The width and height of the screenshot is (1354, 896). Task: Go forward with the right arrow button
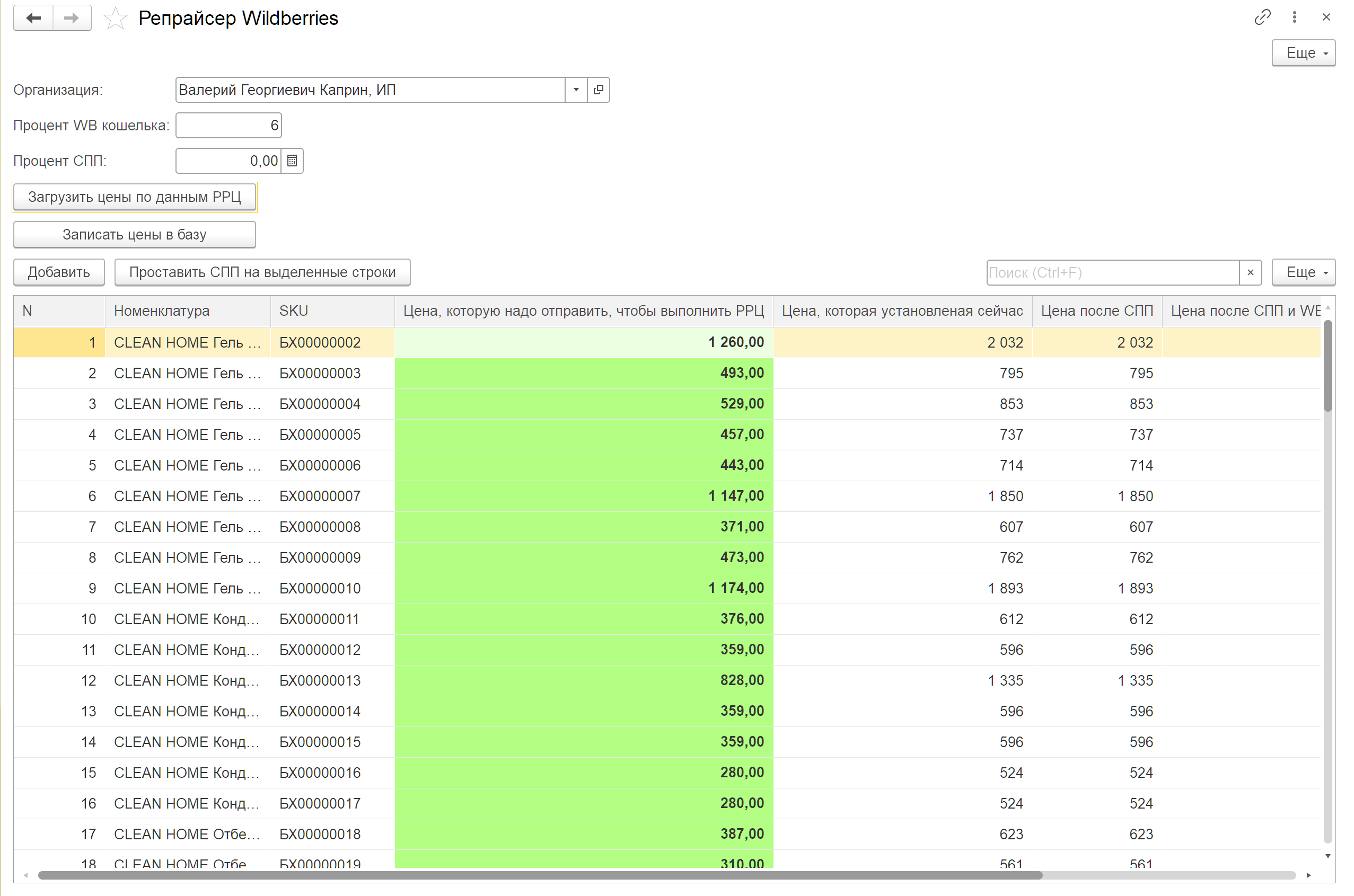coord(72,19)
